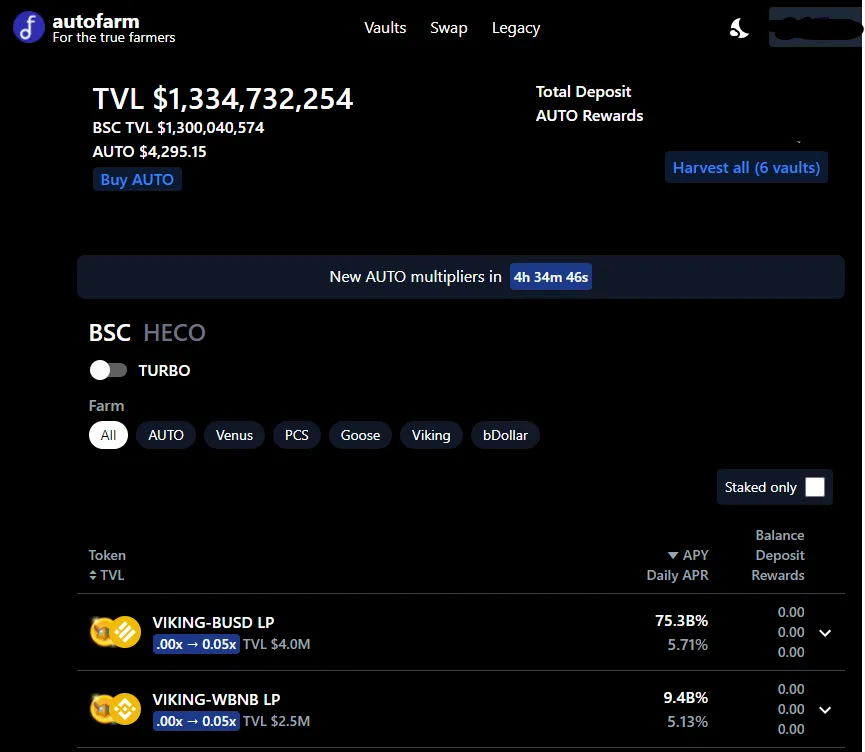This screenshot has height=752, width=865.
Task: Expand the VIKING-WBNB LP vault row
Action: [825, 710]
